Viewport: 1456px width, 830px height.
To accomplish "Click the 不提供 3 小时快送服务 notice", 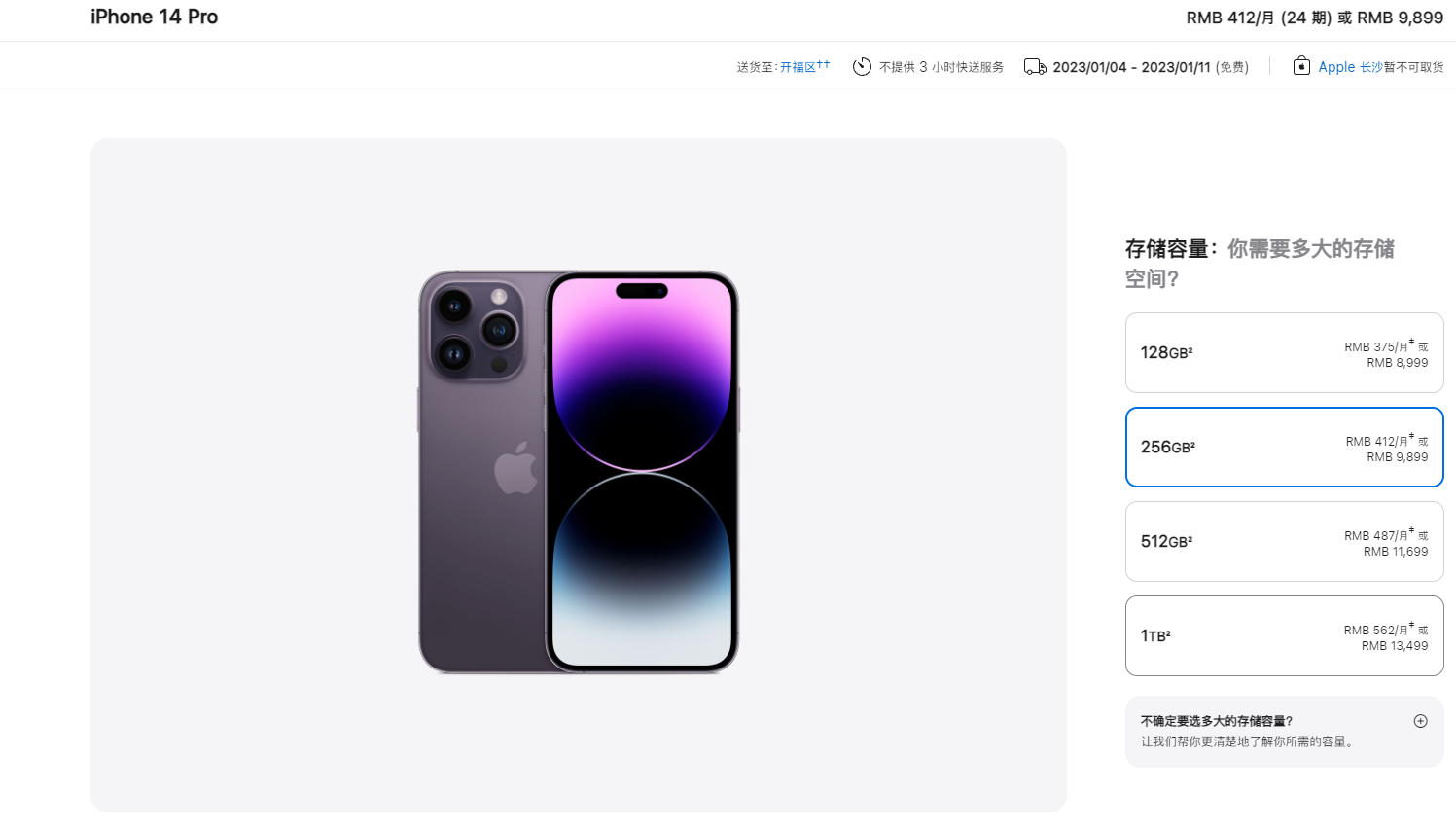I will pyautogui.click(x=941, y=67).
